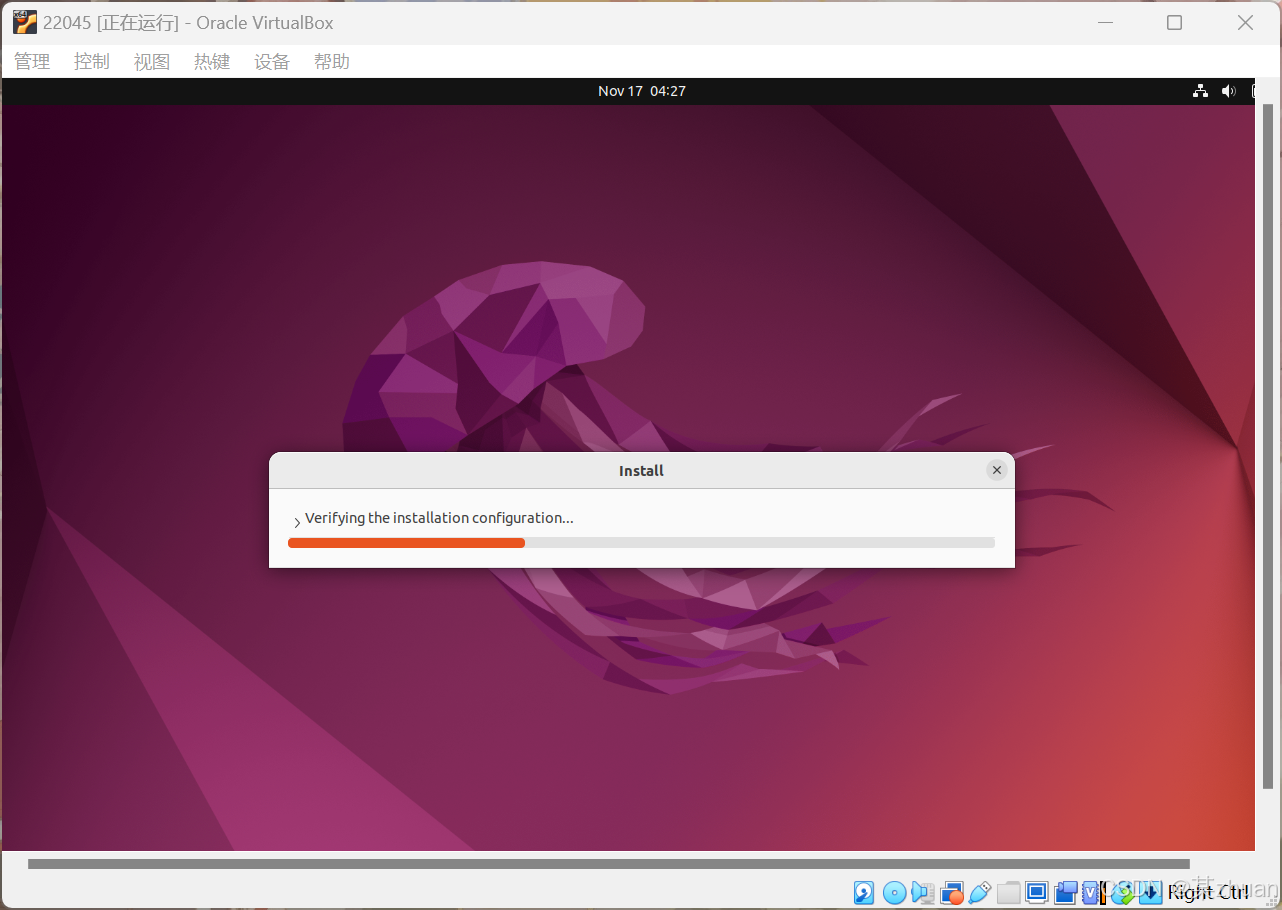Open the Nov 17 04:27 clock in Ubuntu bar
This screenshot has width=1282, height=910.
(x=642, y=91)
